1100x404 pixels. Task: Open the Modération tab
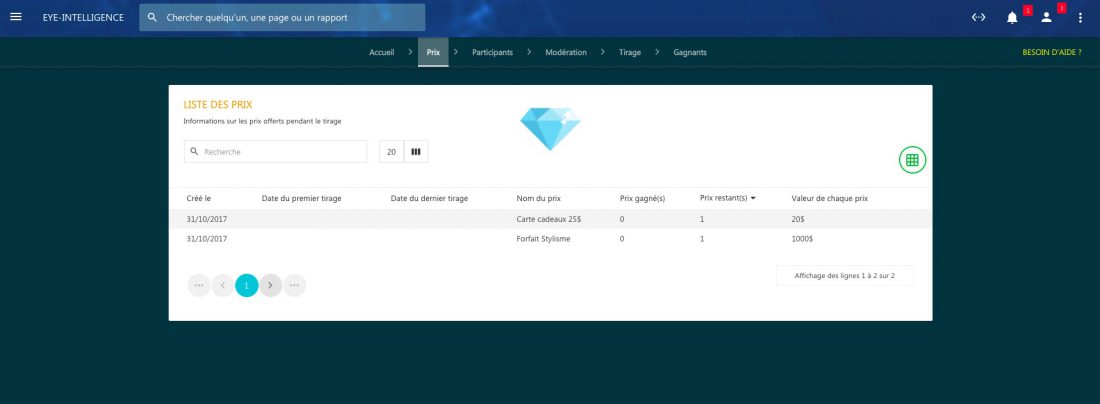(x=566, y=52)
